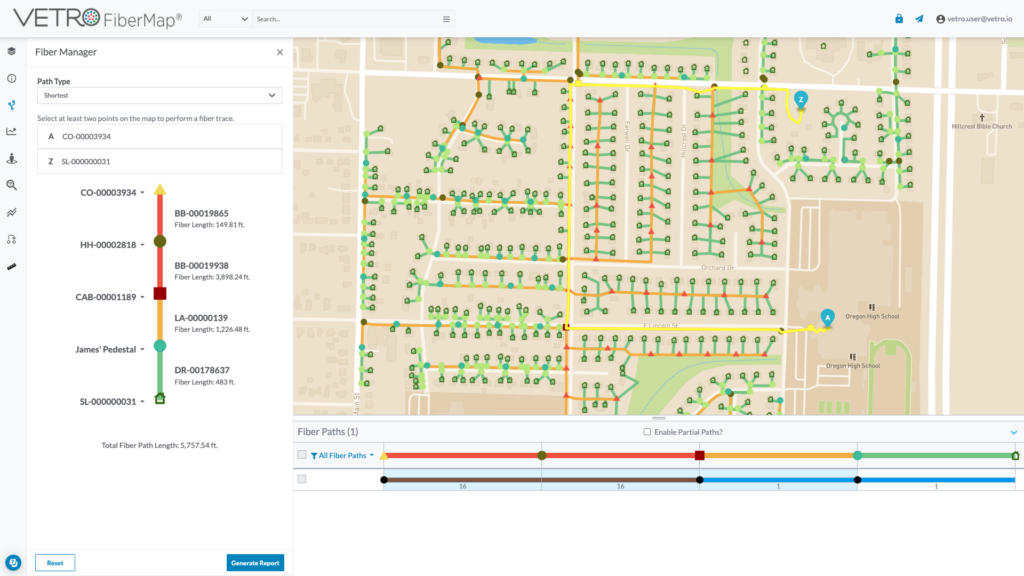
Task: Click the magnifier search tool in sidebar
Action: click(x=11, y=185)
